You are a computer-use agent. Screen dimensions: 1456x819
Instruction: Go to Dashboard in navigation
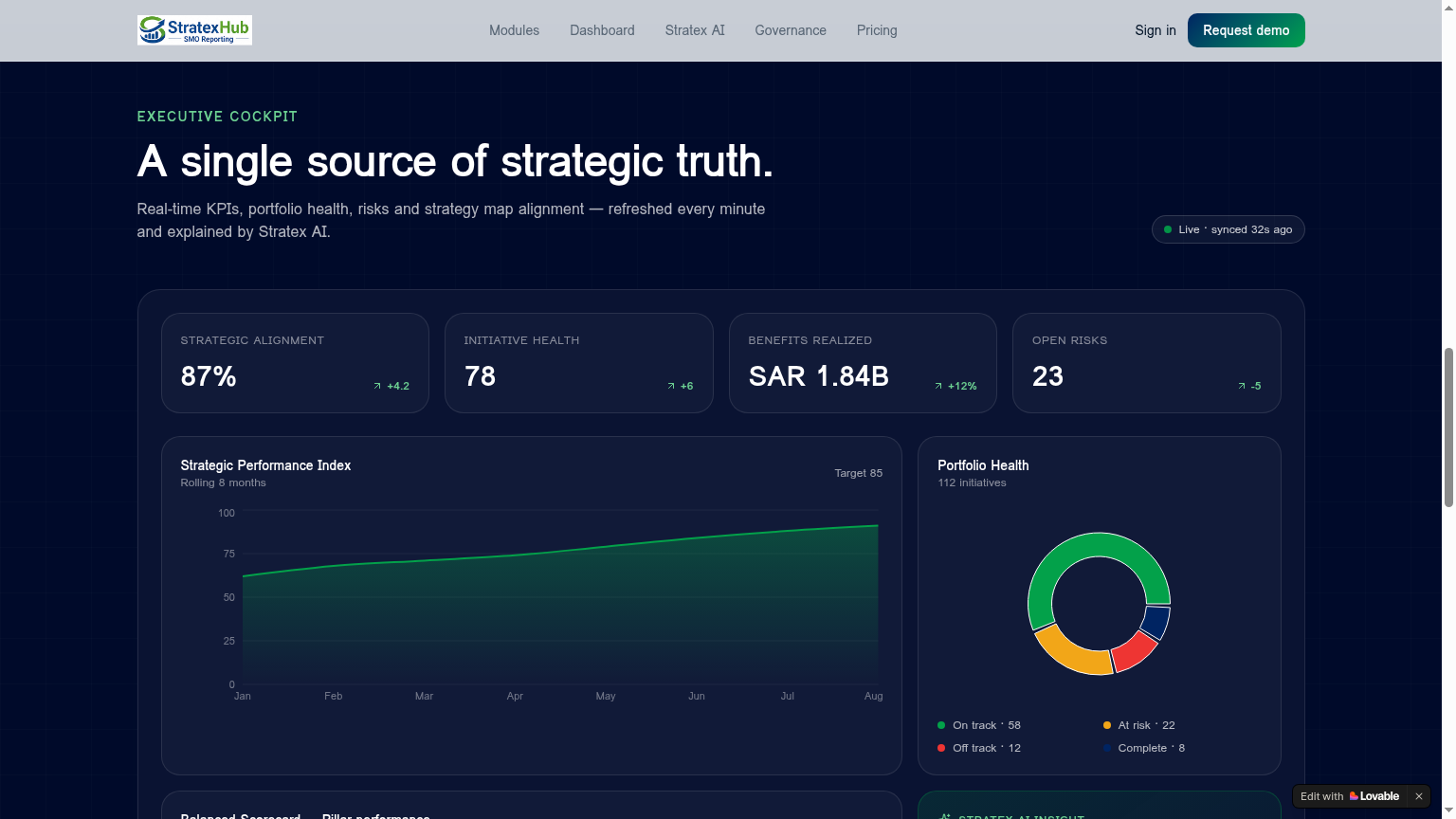[602, 30]
